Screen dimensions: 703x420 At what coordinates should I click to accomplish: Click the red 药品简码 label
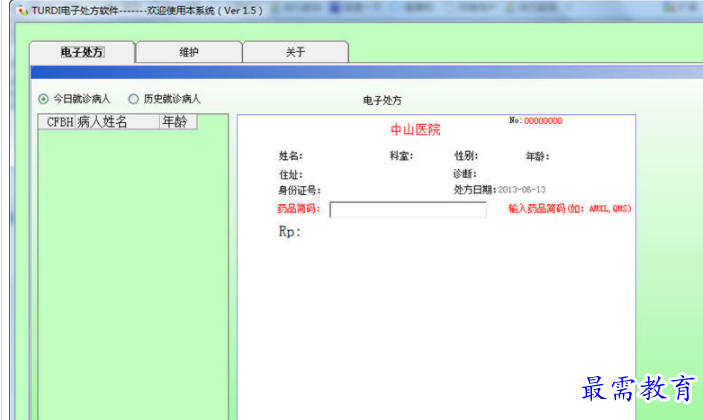(299, 208)
